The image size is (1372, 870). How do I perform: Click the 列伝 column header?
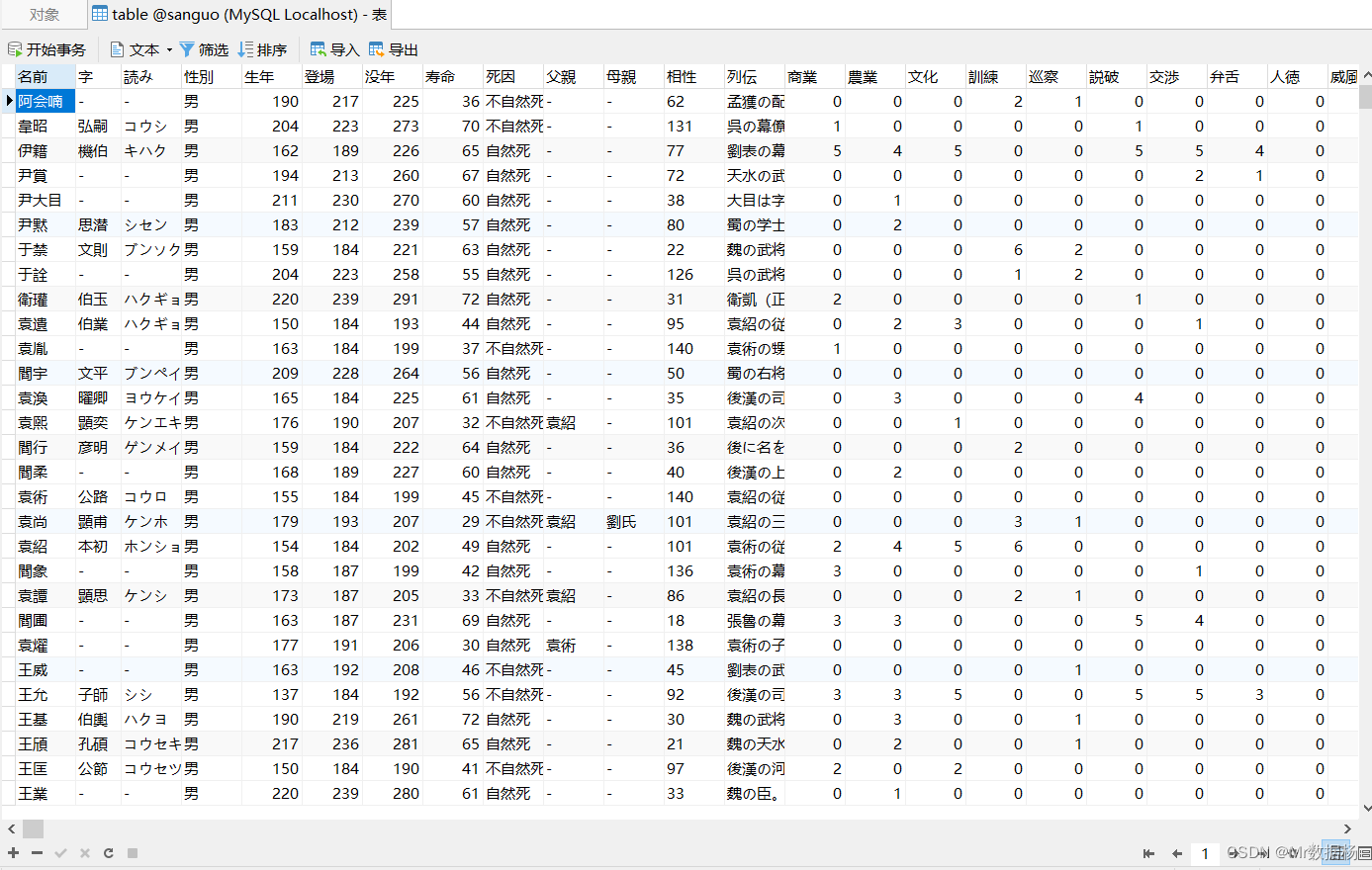755,76
